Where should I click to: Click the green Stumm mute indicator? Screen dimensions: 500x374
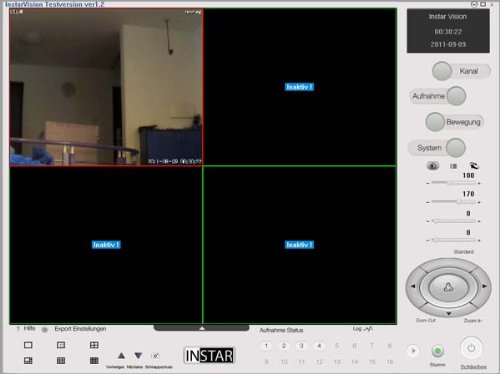tap(438, 351)
